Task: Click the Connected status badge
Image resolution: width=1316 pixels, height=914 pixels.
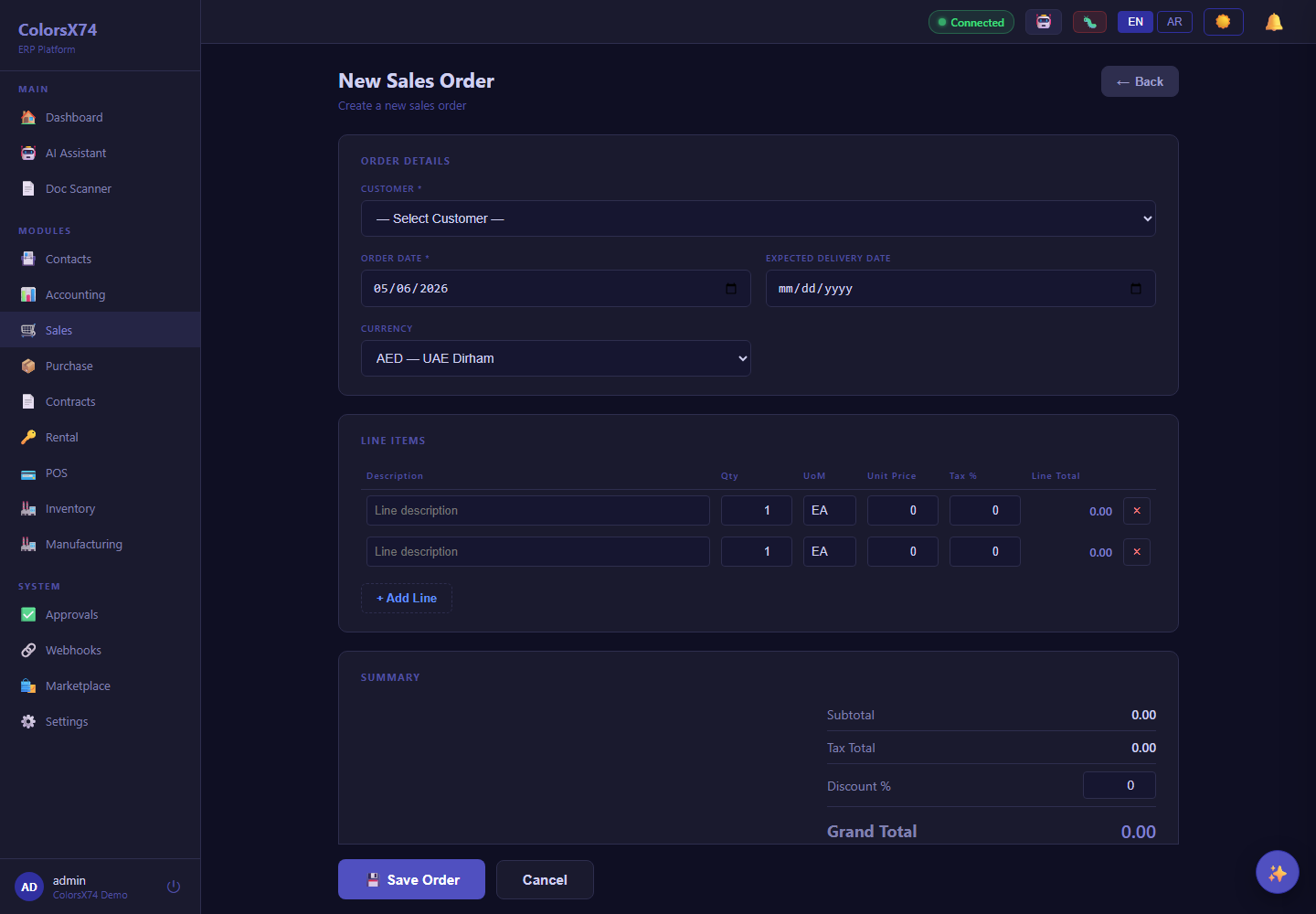Action: 971,22
